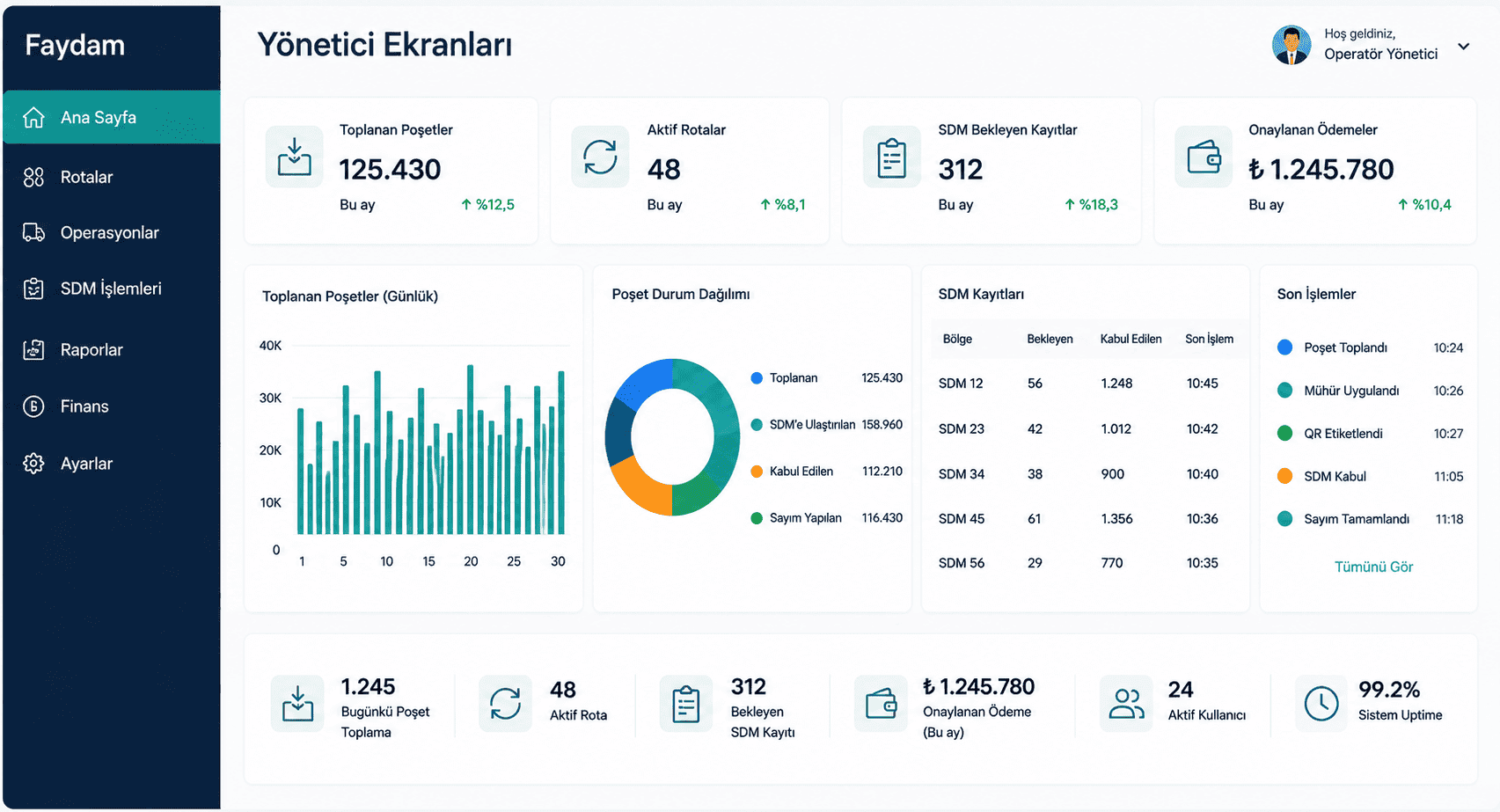The width and height of the screenshot is (1500, 812).
Task: Click the SDM'e Ulaştırılan teal legend dot
Action: click(x=757, y=425)
